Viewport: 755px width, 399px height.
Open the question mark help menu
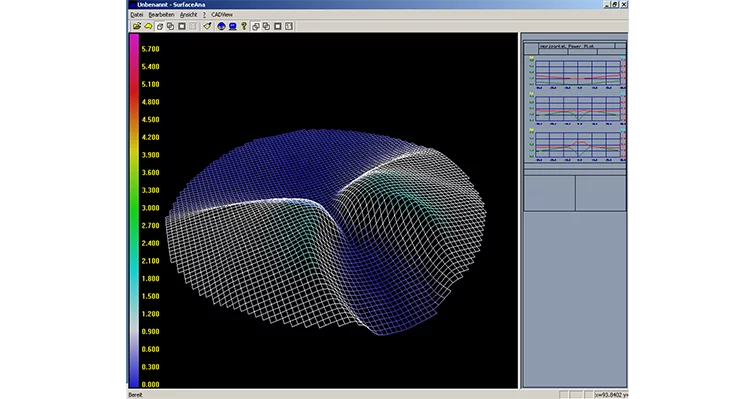pos(204,15)
